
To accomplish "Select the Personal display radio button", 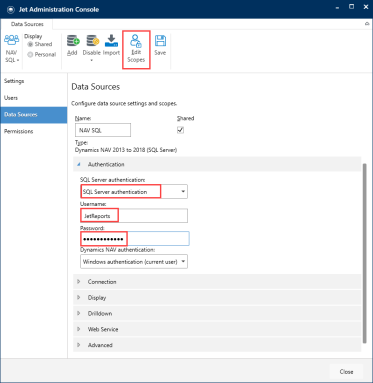I will pyautogui.click(x=30, y=55).
